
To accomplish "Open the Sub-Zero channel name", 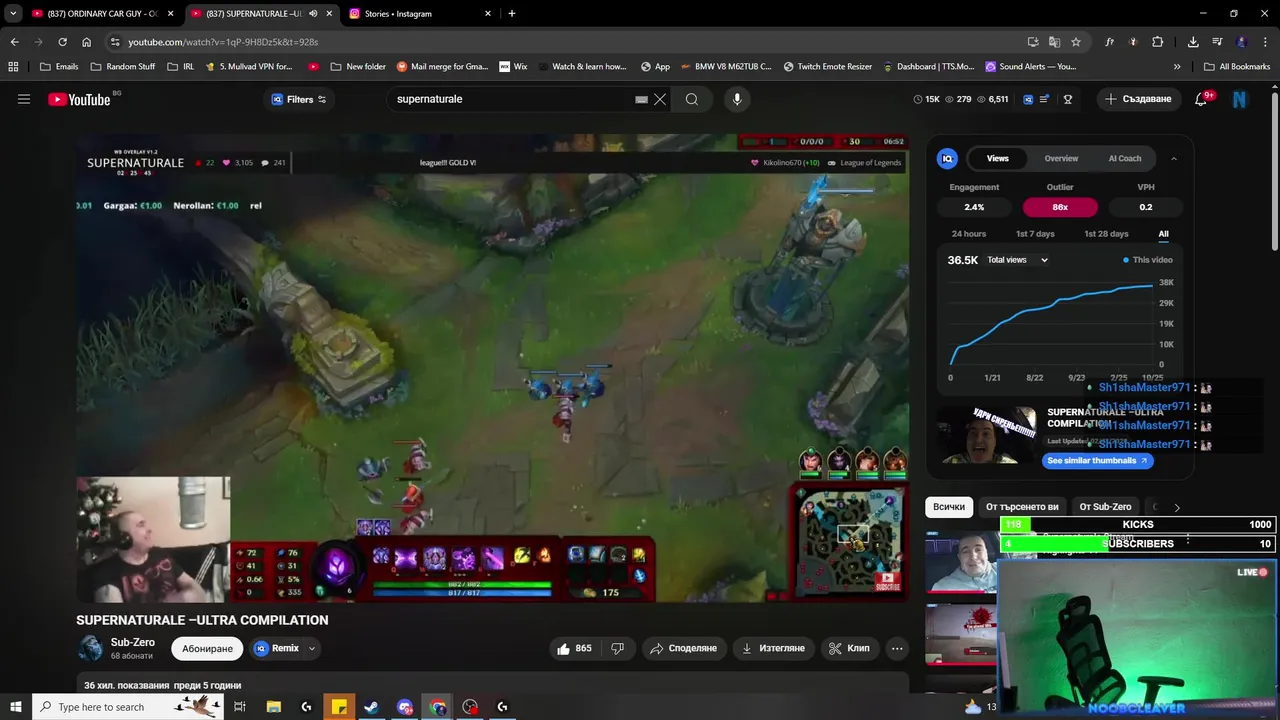I will click(133, 643).
